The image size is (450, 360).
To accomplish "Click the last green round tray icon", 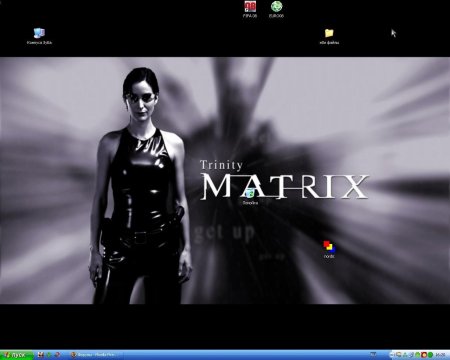I will coord(430,355).
